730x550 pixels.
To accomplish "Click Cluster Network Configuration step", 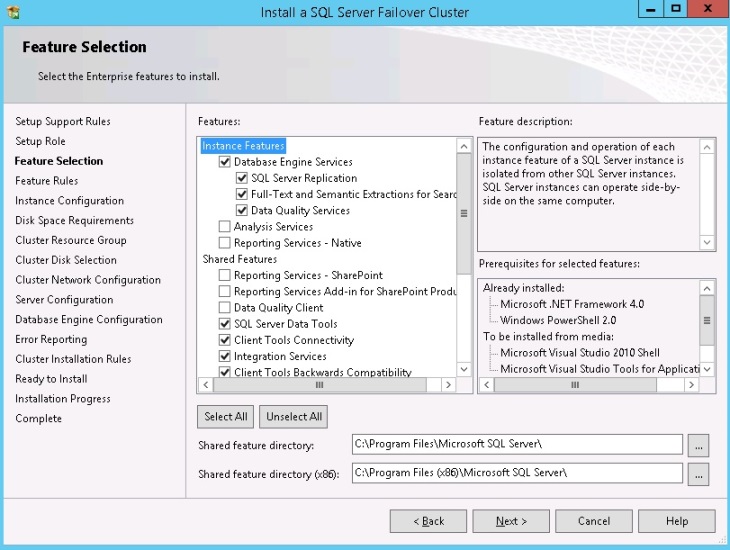I will click(x=88, y=280).
